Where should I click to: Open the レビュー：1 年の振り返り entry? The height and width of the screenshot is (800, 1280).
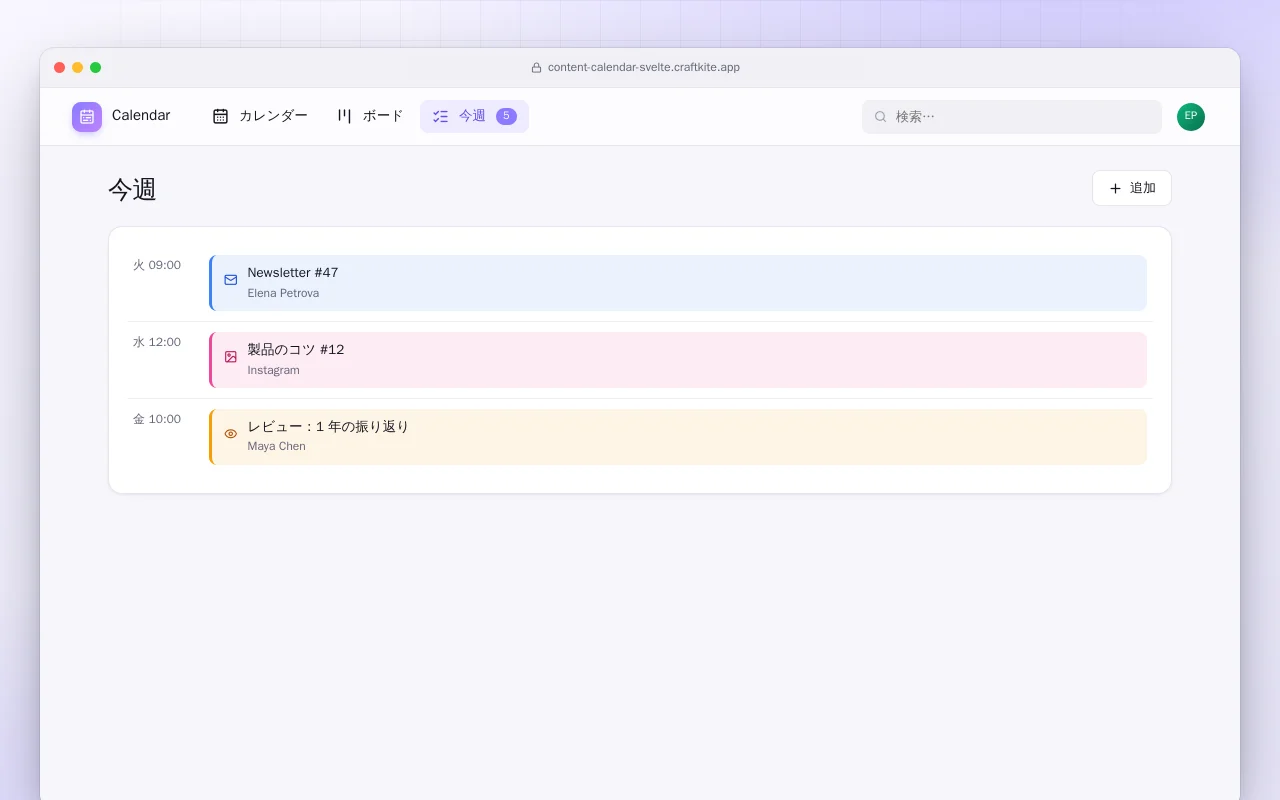[x=678, y=437]
